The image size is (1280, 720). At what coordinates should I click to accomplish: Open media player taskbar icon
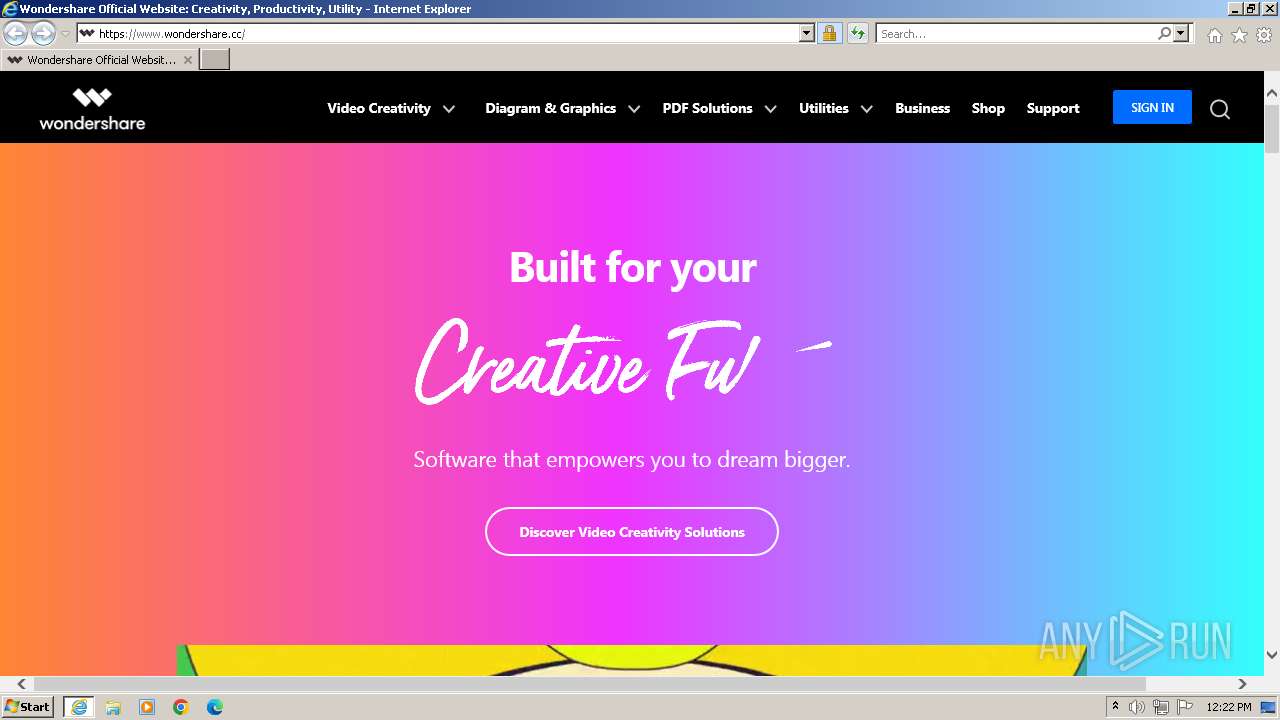(x=147, y=707)
